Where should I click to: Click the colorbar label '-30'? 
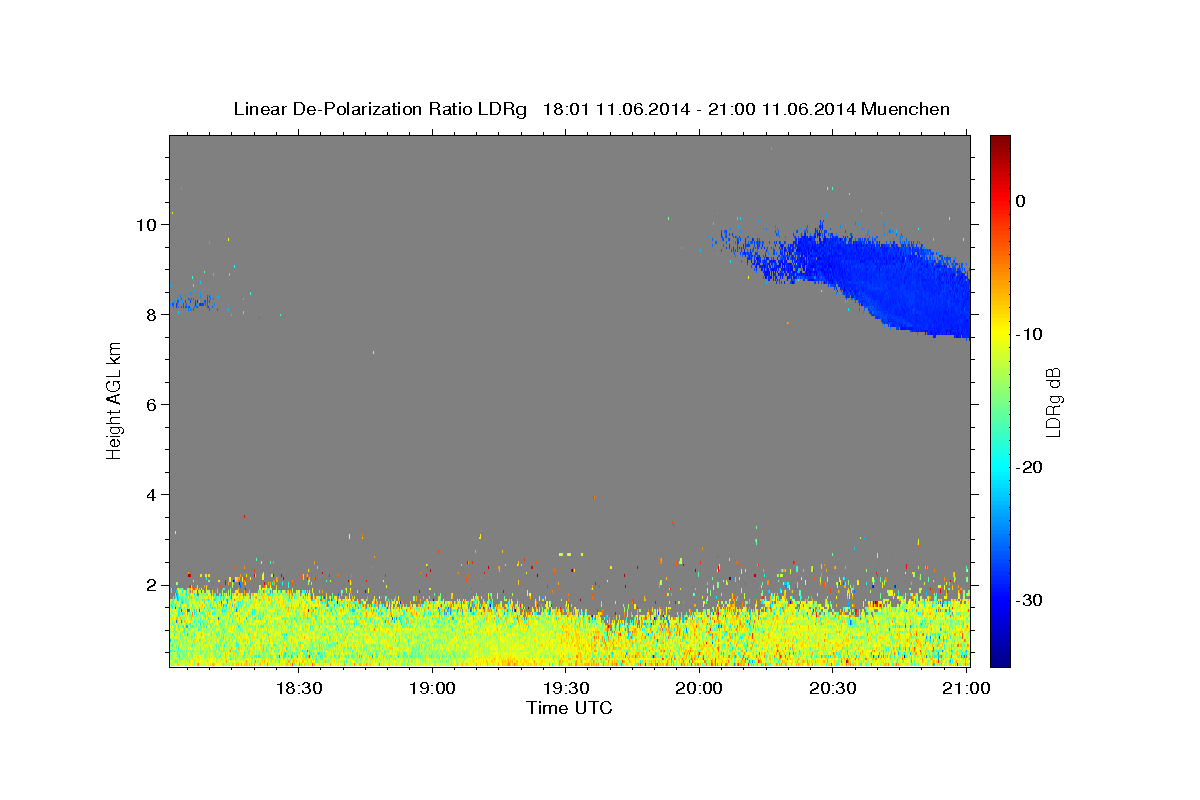tap(1030, 600)
